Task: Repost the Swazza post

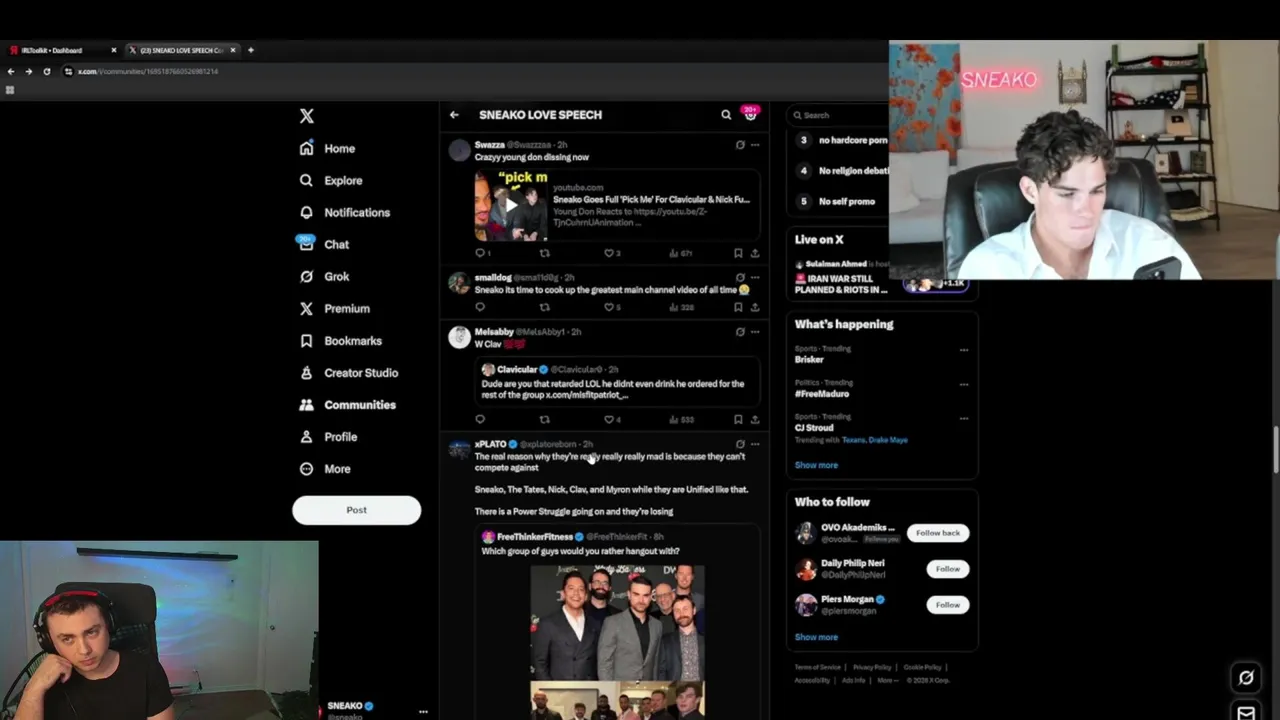Action: click(544, 253)
